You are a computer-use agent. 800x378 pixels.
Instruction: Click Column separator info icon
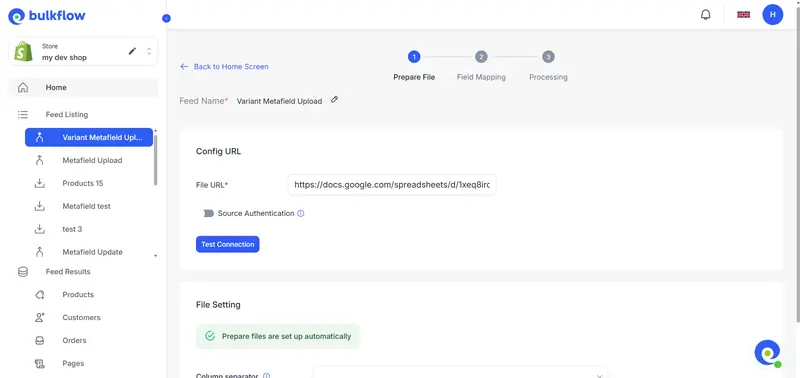click(x=266, y=376)
